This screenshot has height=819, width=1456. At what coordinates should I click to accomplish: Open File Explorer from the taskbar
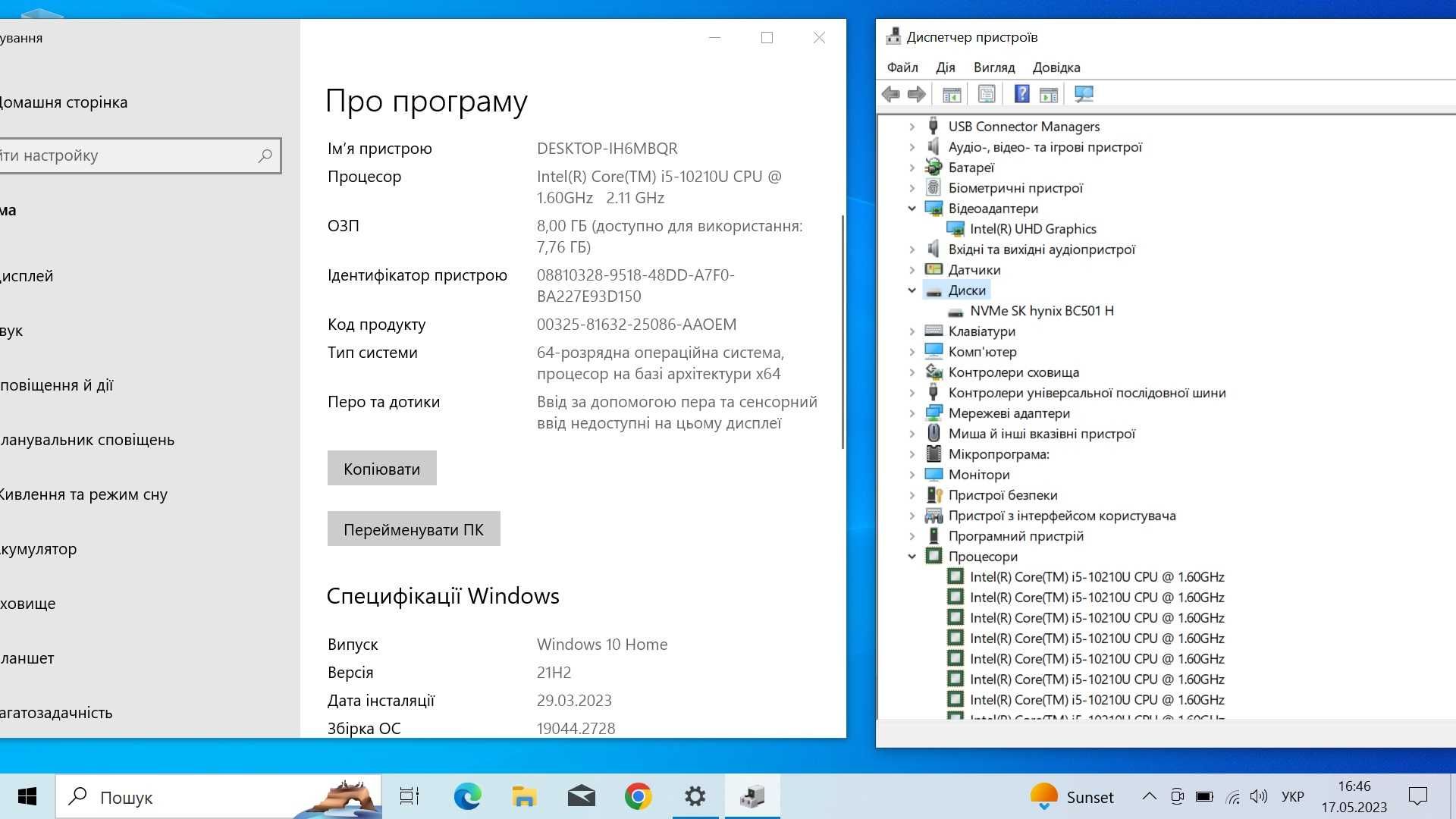click(x=524, y=796)
